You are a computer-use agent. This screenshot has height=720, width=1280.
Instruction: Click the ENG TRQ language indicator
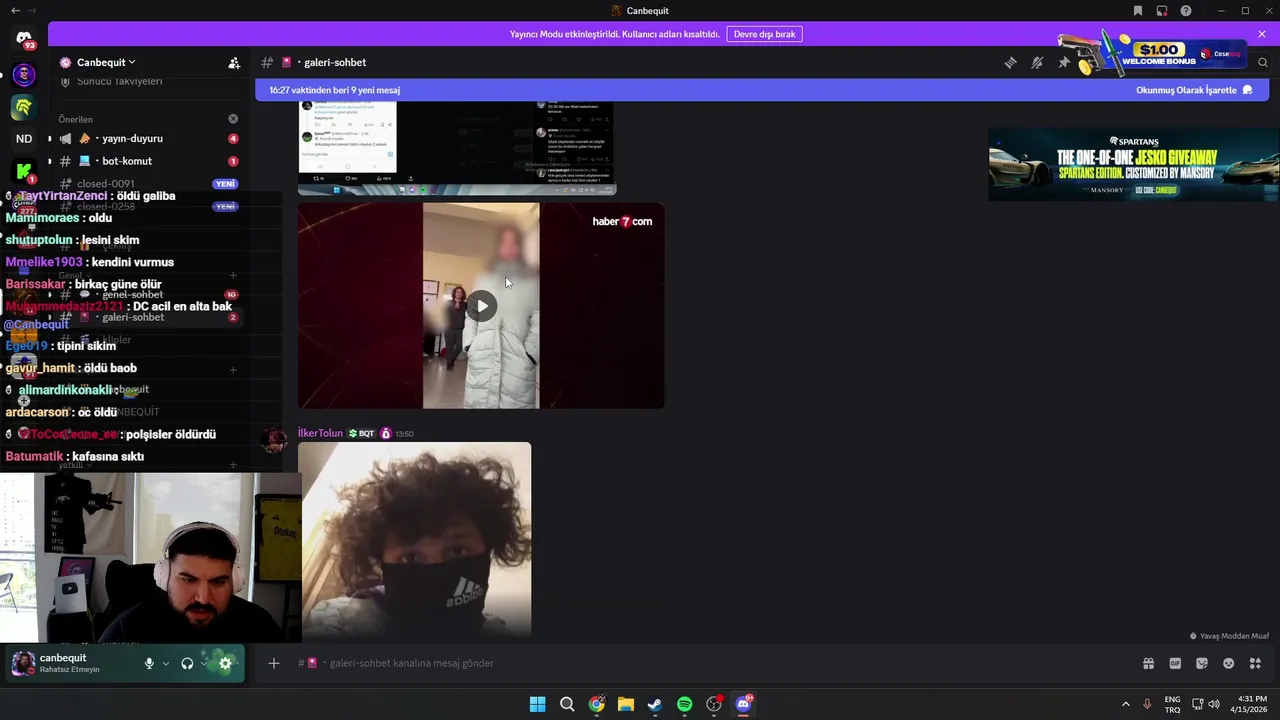tap(1172, 704)
